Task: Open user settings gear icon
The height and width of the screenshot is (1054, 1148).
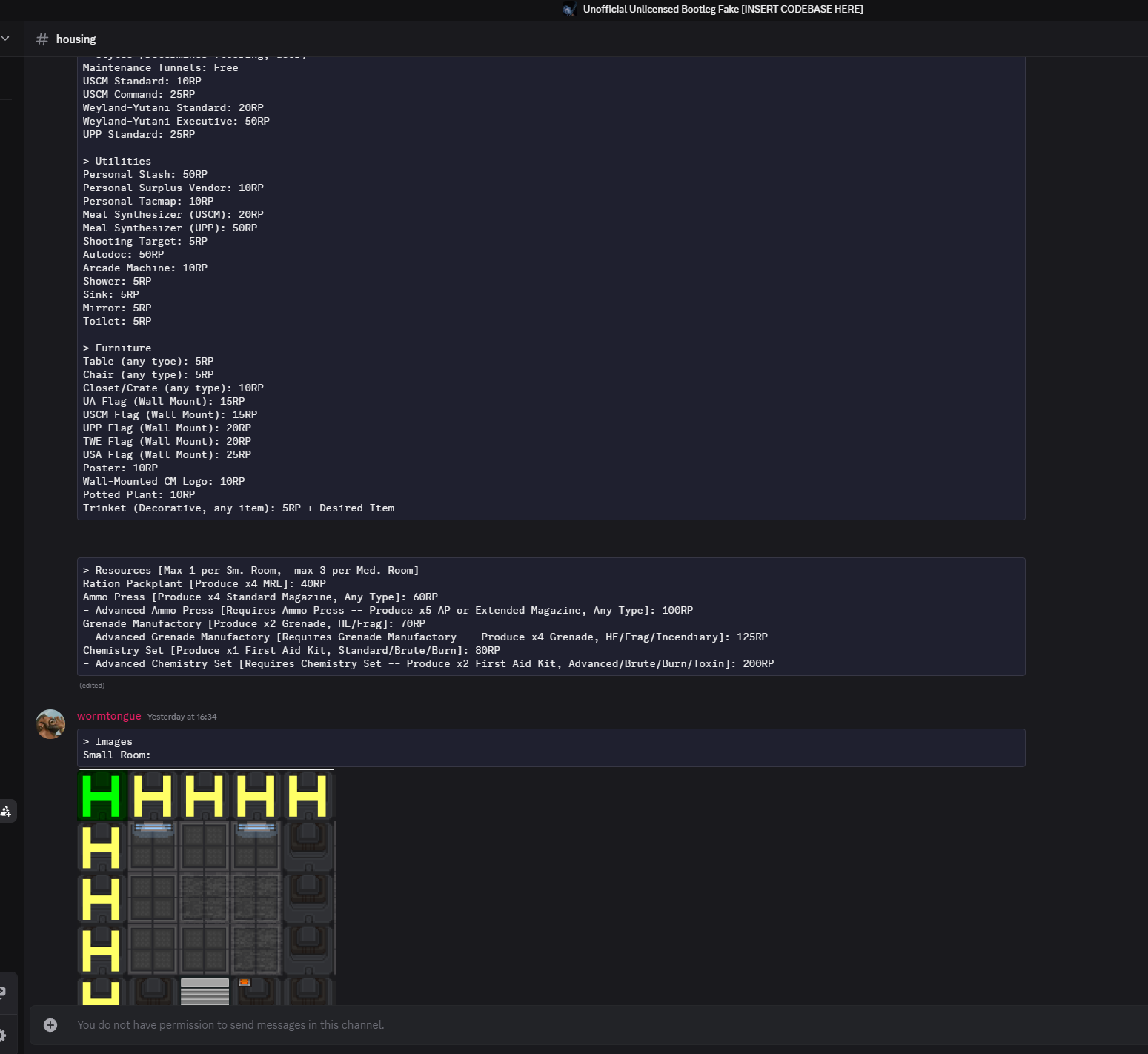Action: point(3,1035)
